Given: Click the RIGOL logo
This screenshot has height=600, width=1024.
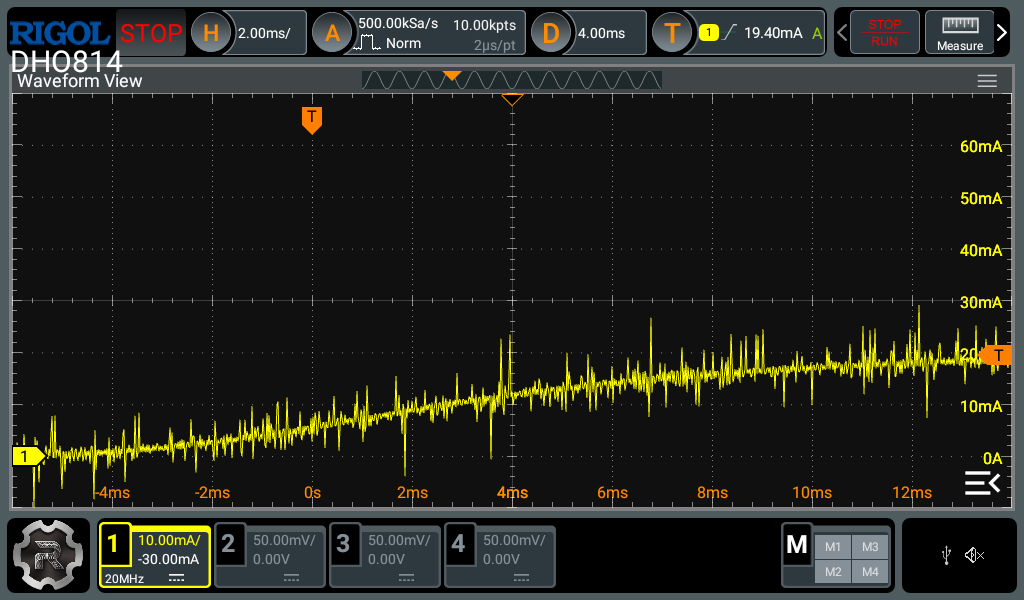Looking at the screenshot, I should 59,33.
